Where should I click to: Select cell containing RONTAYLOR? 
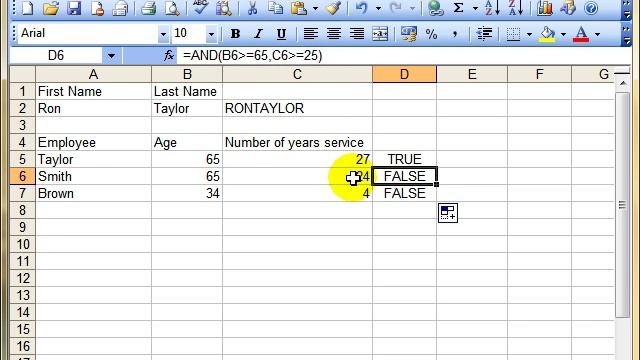click(297, 109)
